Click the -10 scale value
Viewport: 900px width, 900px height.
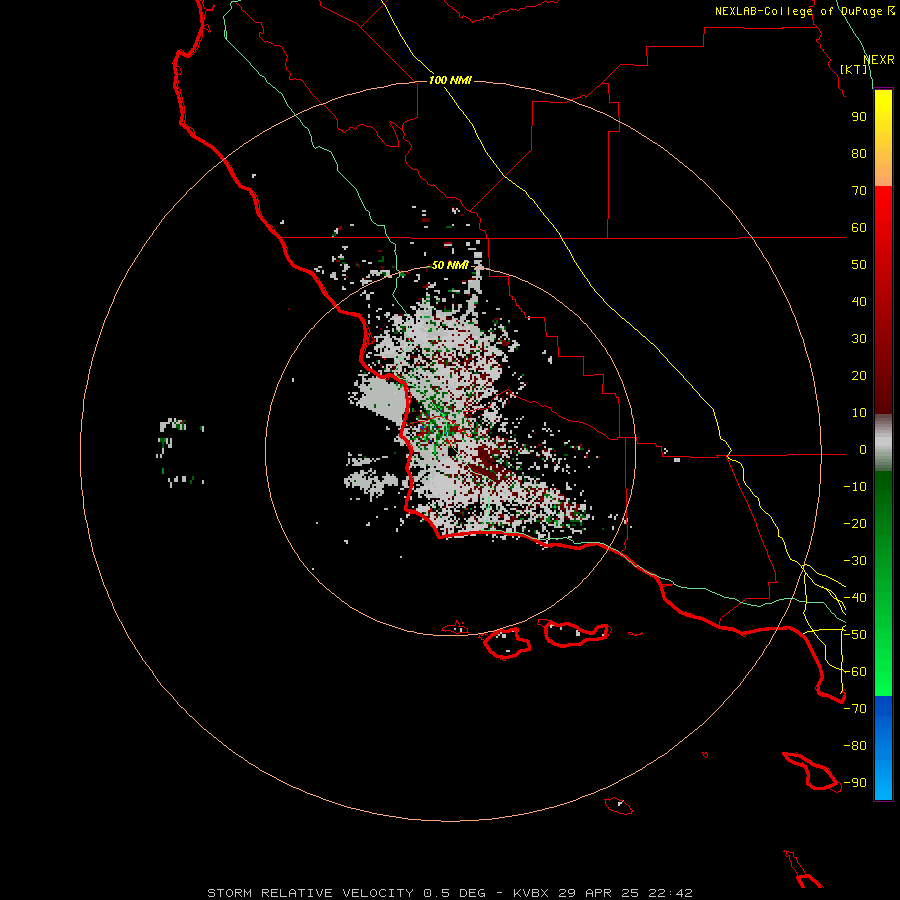855,487
